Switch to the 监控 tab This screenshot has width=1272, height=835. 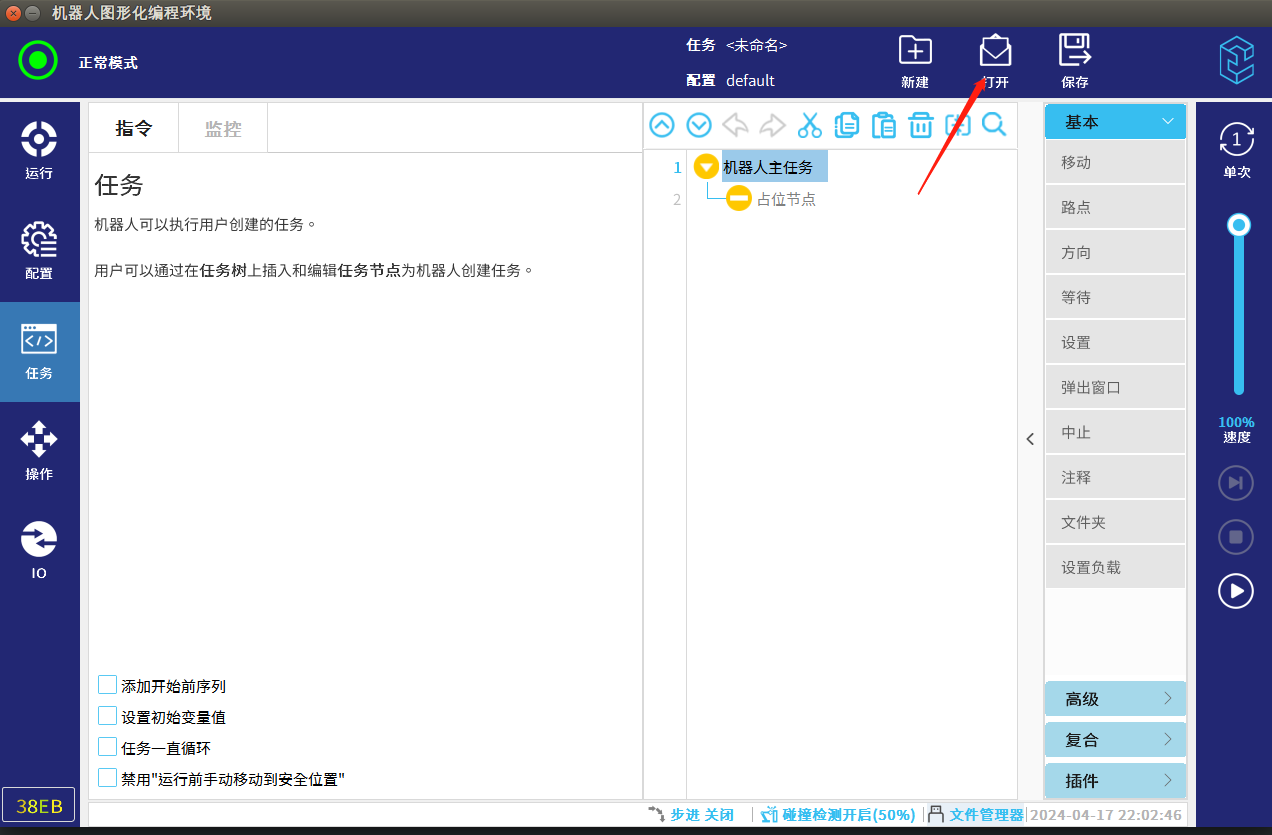[223, 129]
